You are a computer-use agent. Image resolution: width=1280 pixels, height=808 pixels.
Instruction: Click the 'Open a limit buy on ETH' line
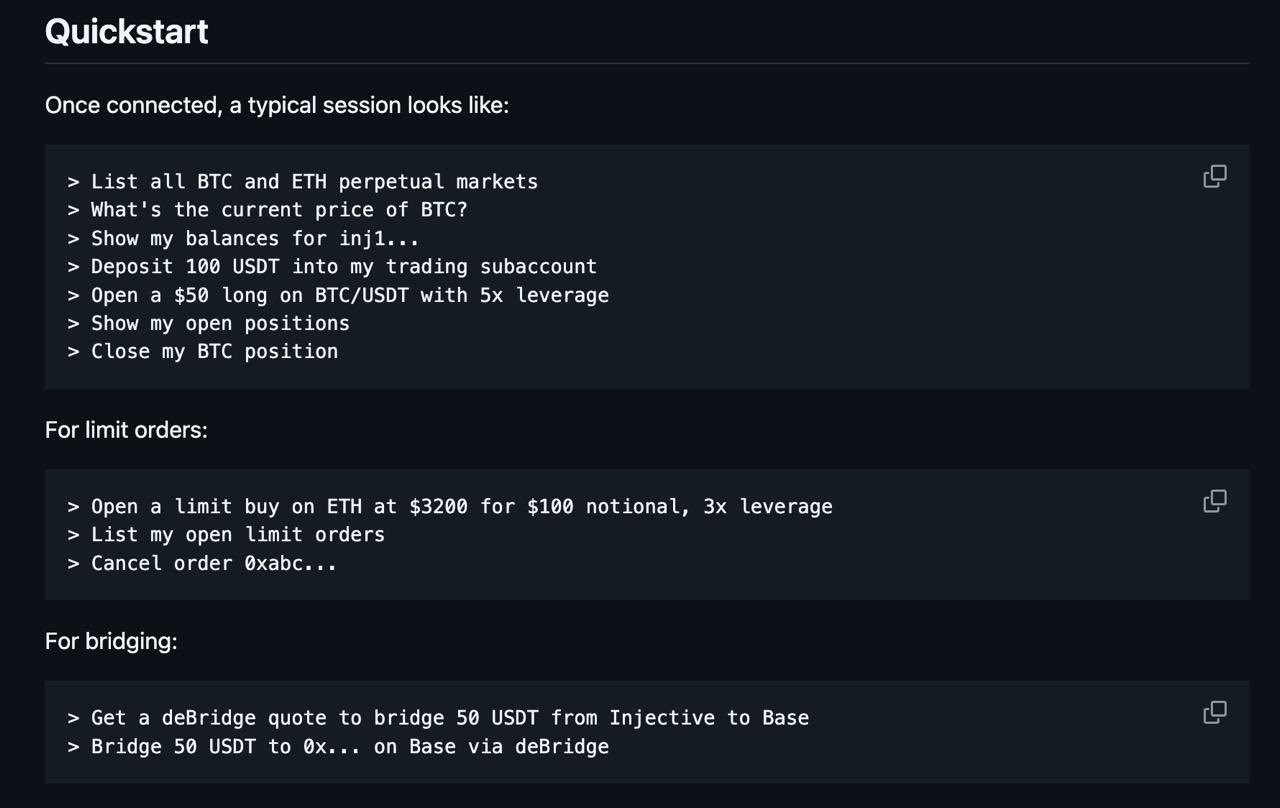[x=461, y=507]
